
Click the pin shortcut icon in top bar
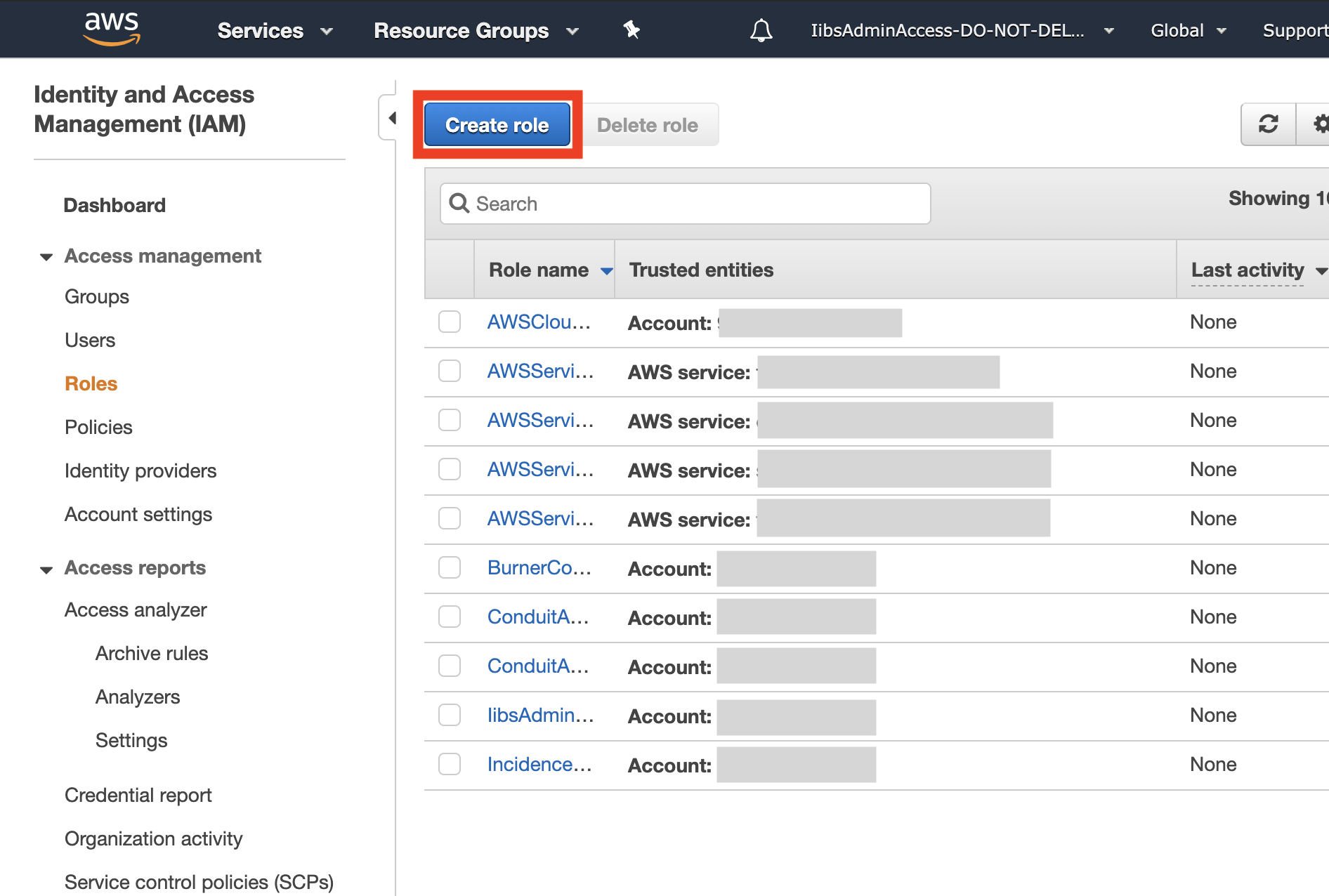pos(631,29)
